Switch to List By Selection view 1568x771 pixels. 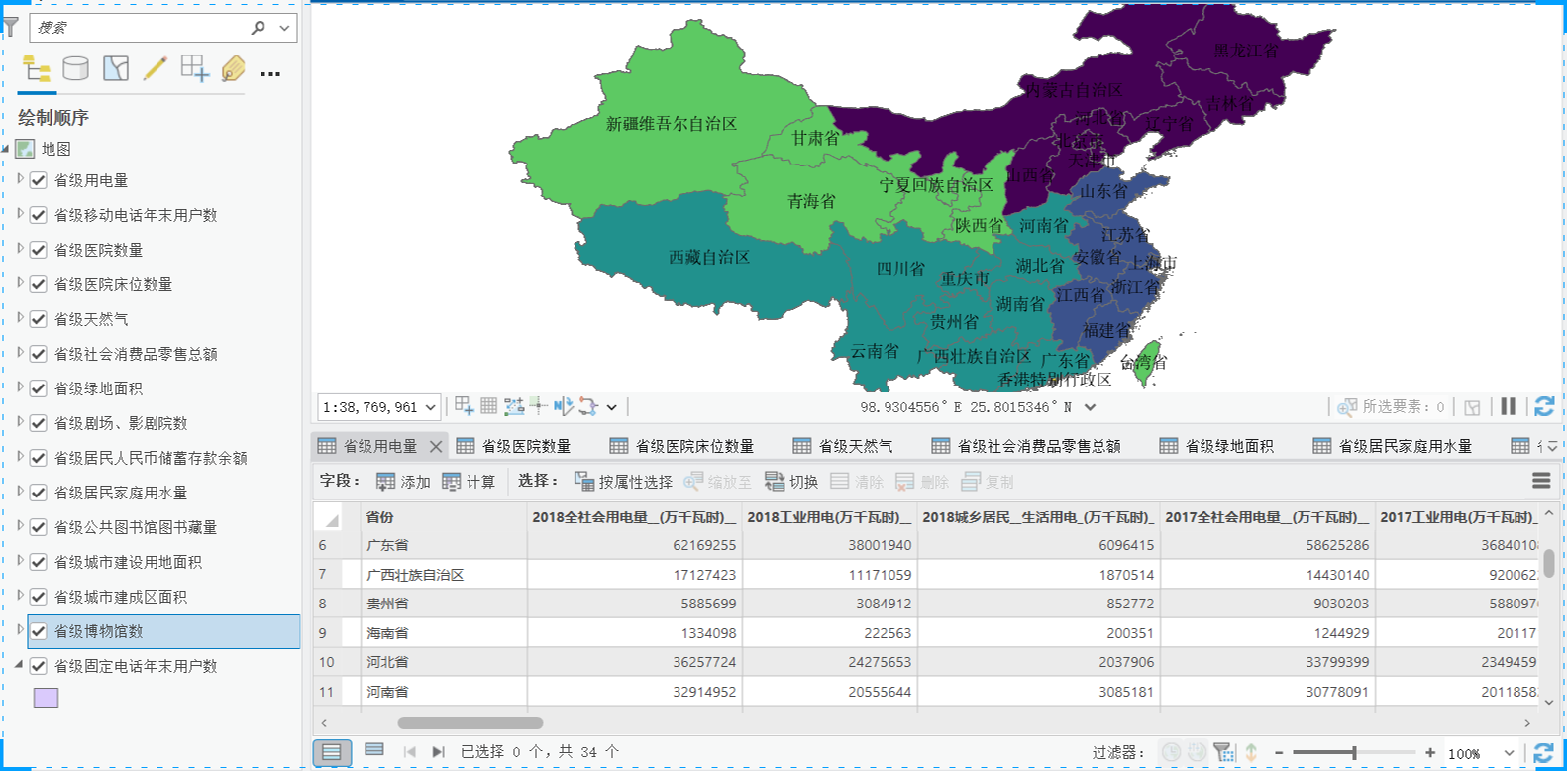pyautogui.click(x=116, y=68)
